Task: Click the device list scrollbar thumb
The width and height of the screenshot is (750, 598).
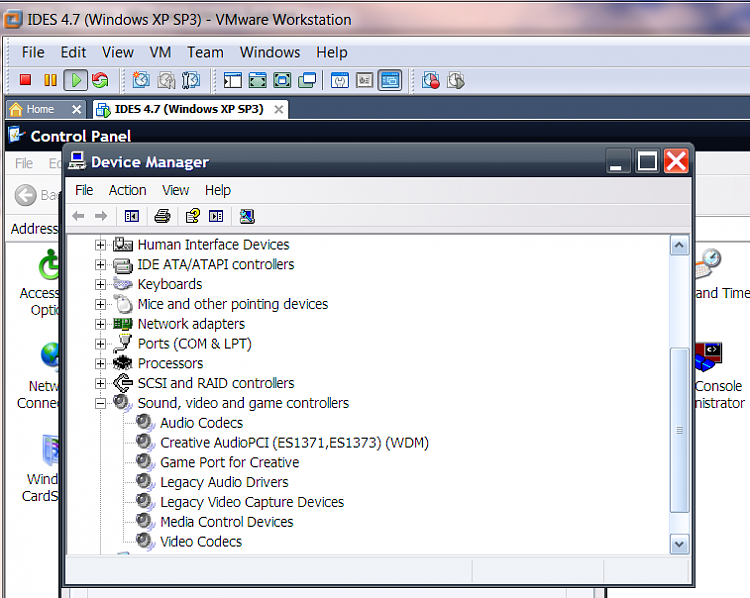Action: click(x=679, y=430)
